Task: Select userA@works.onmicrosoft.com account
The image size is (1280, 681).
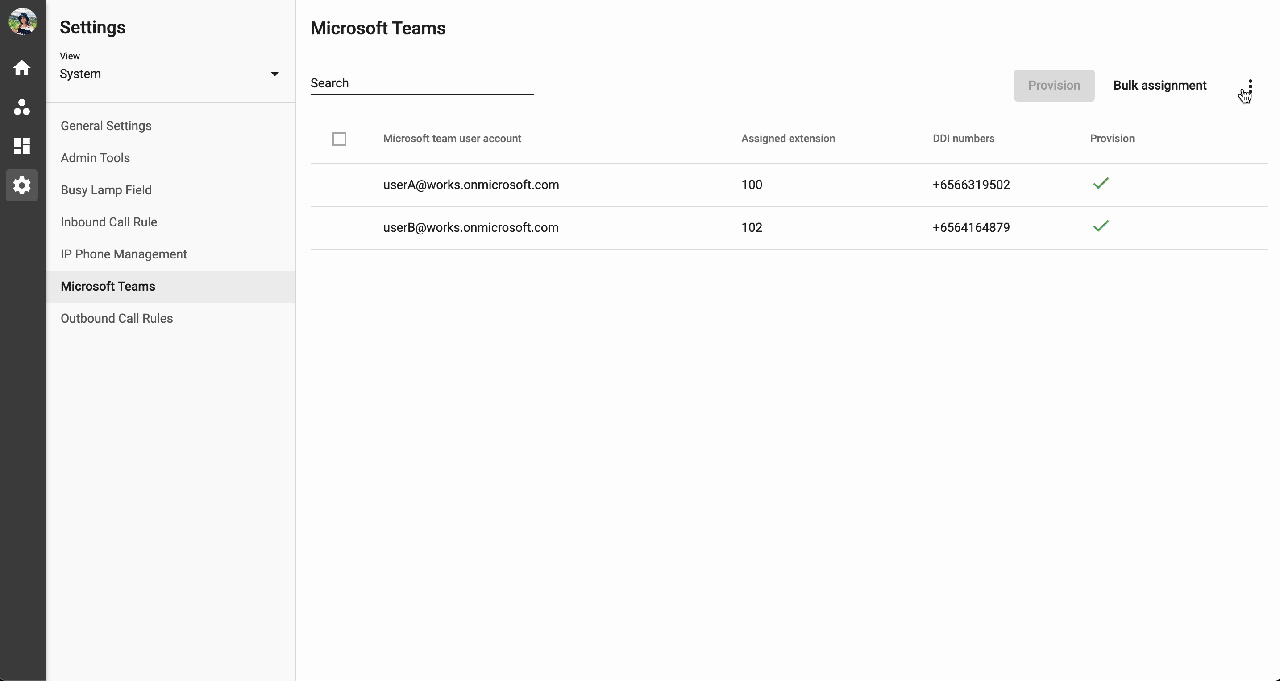Action: coord(471,185)
